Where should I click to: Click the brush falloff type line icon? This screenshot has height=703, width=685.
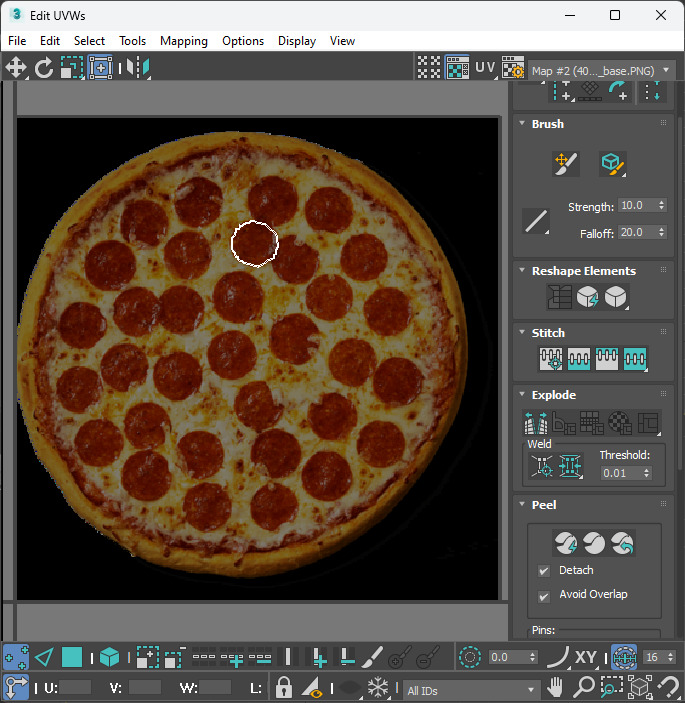pyautogui.click(x=536, y=221)
